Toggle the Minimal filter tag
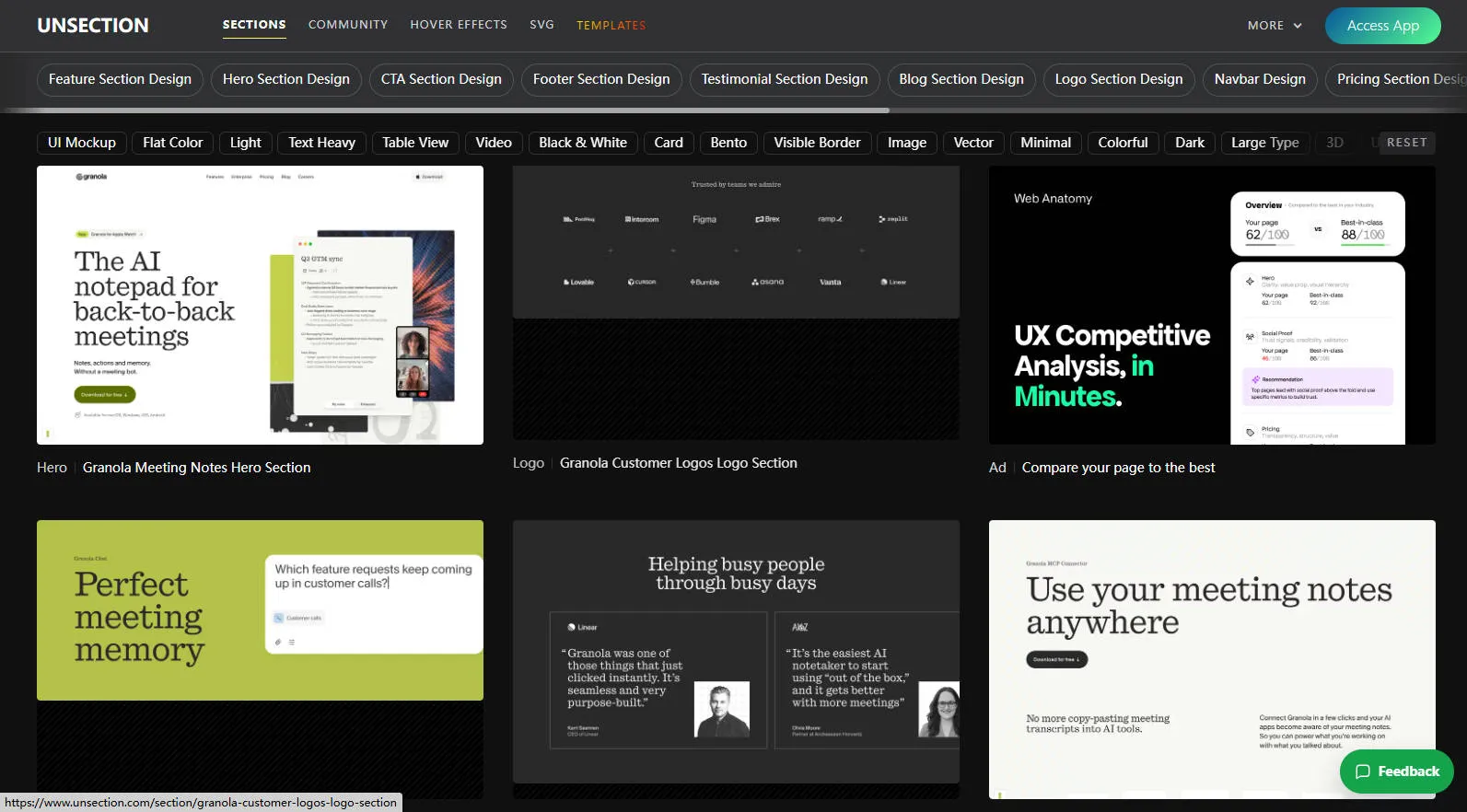1467x812 pixels. coord(1046,143)
